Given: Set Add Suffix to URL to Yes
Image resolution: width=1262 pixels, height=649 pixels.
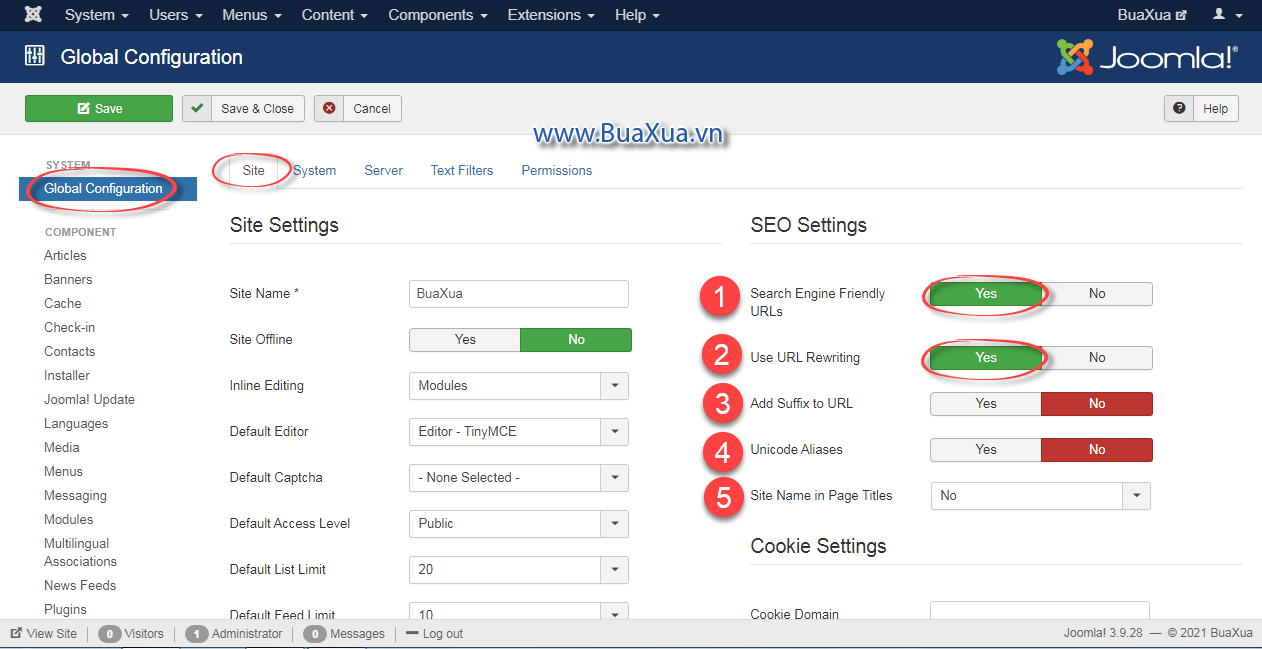Looking at the screenshot, I should [x=986, y=404].
